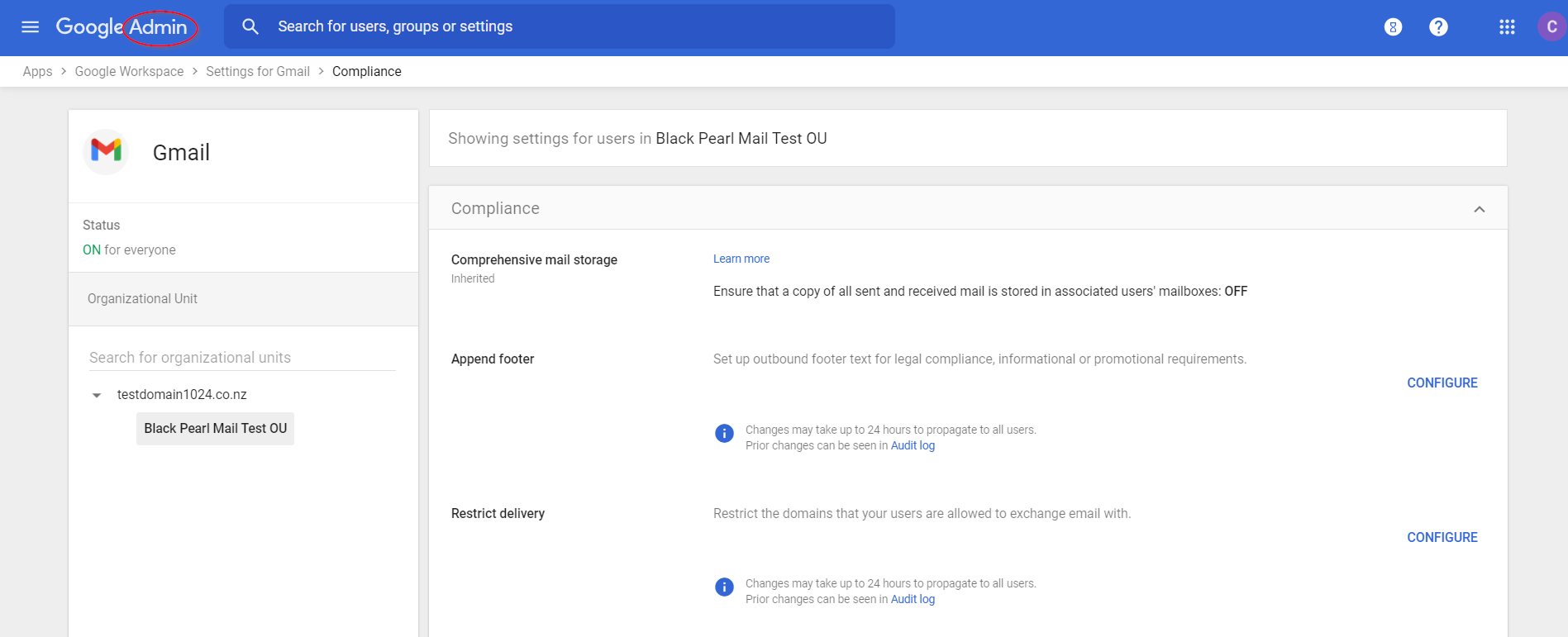1568x637 pixels.
Task: Click the info icon under Append footer
Action: [724, 433]
